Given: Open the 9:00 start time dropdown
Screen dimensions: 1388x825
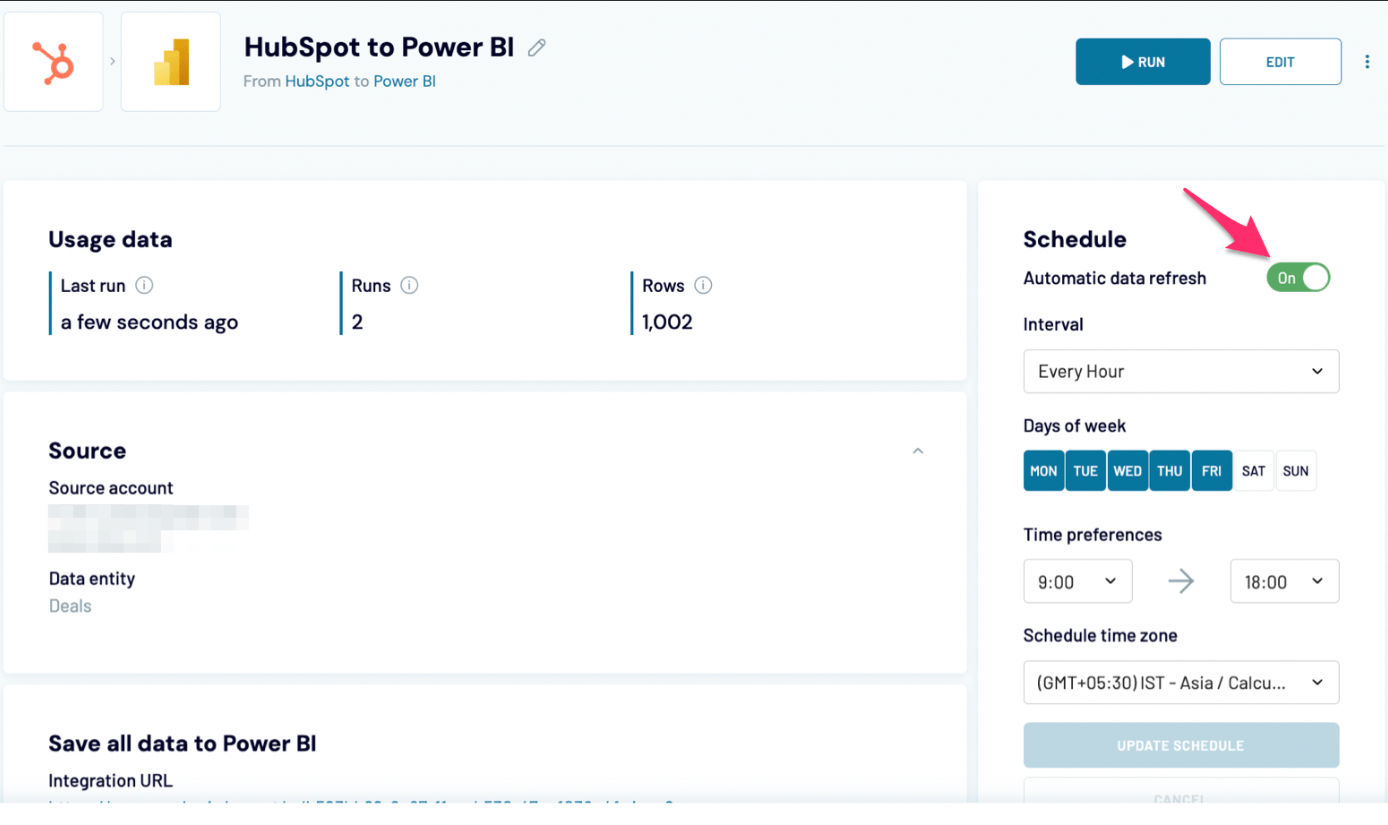Looking at the screenshot, I should coord(1078,582).
